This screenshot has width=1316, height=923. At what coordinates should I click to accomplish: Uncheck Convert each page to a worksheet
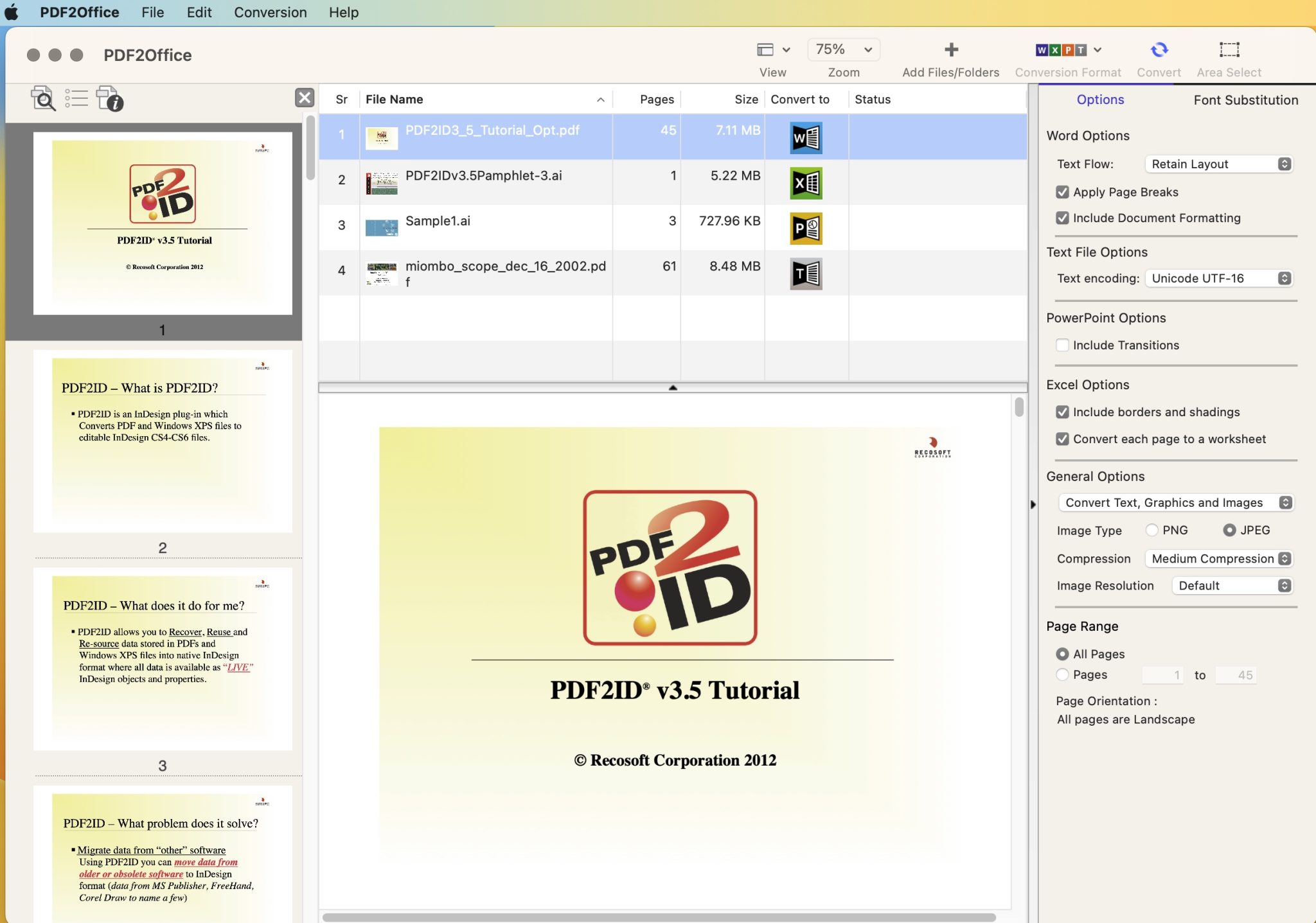click(x=1063, y=439)
